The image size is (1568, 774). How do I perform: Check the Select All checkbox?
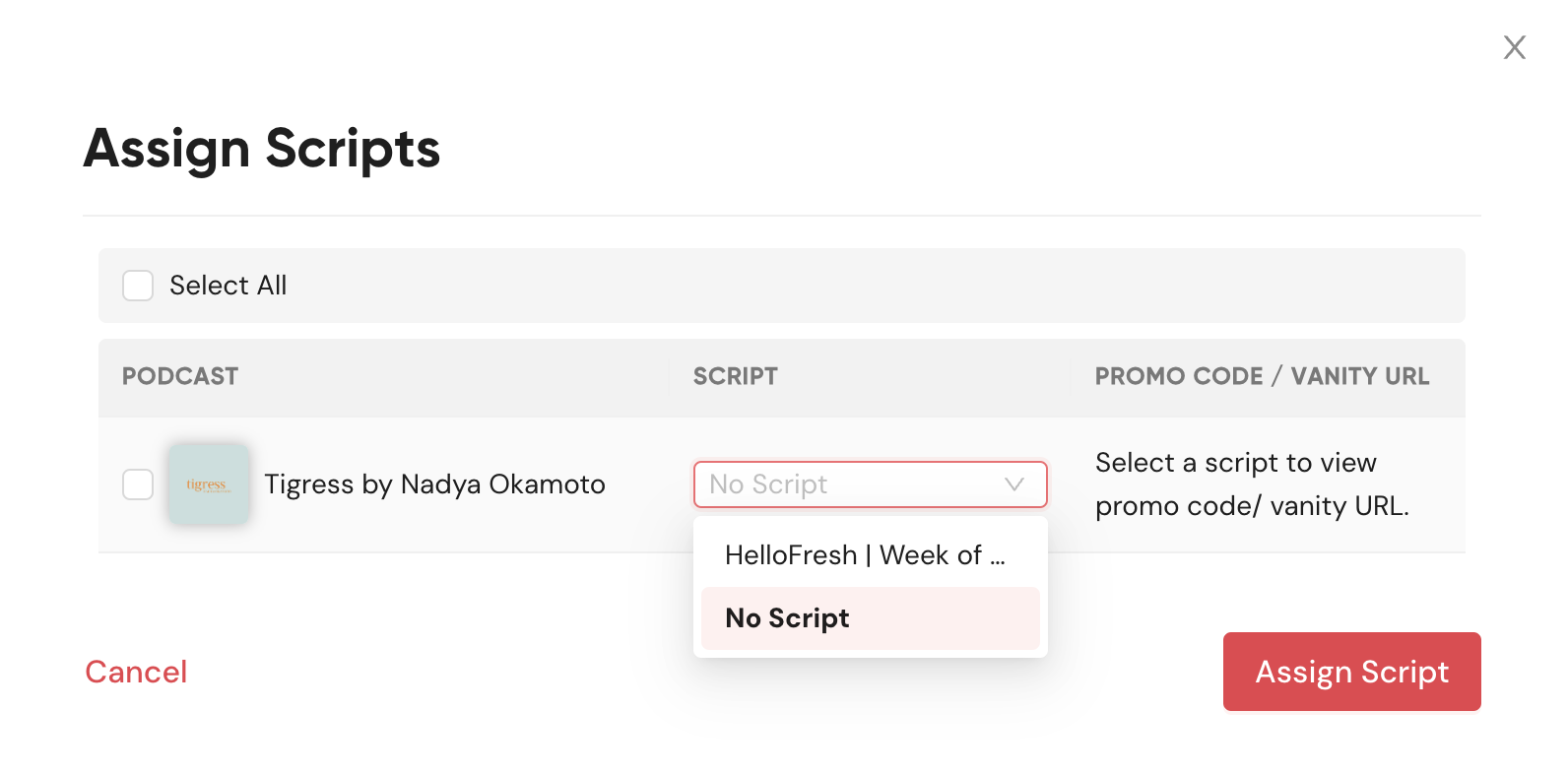[138, 286]
